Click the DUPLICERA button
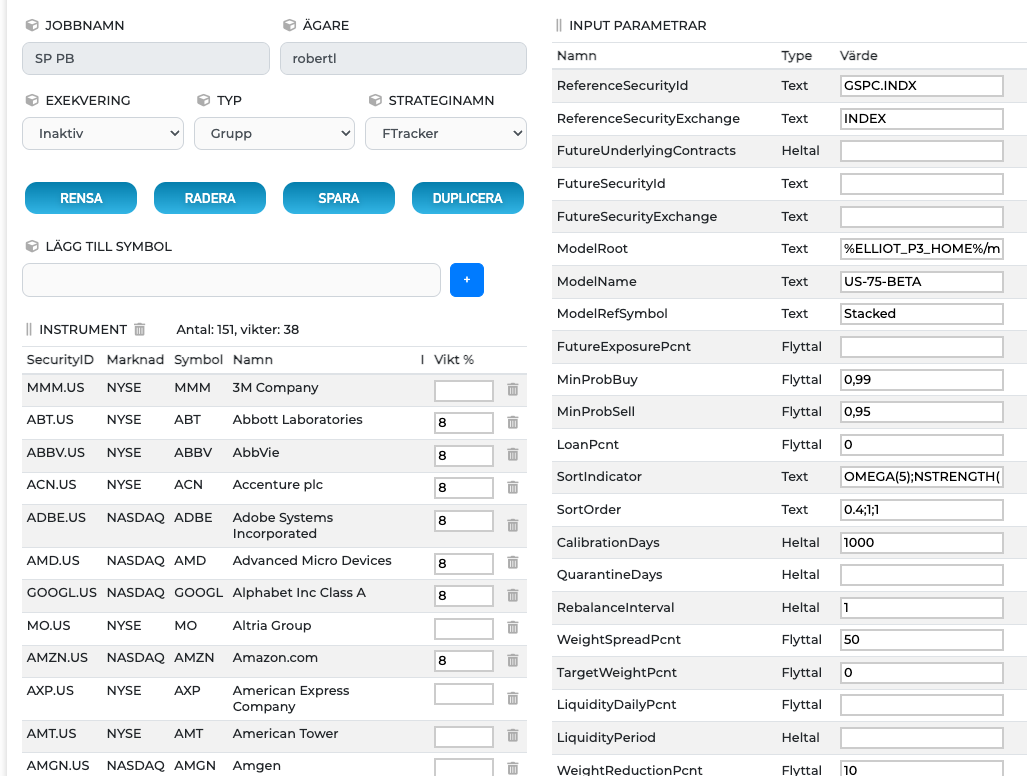The image size is (1035, 776). coord(467,198)
